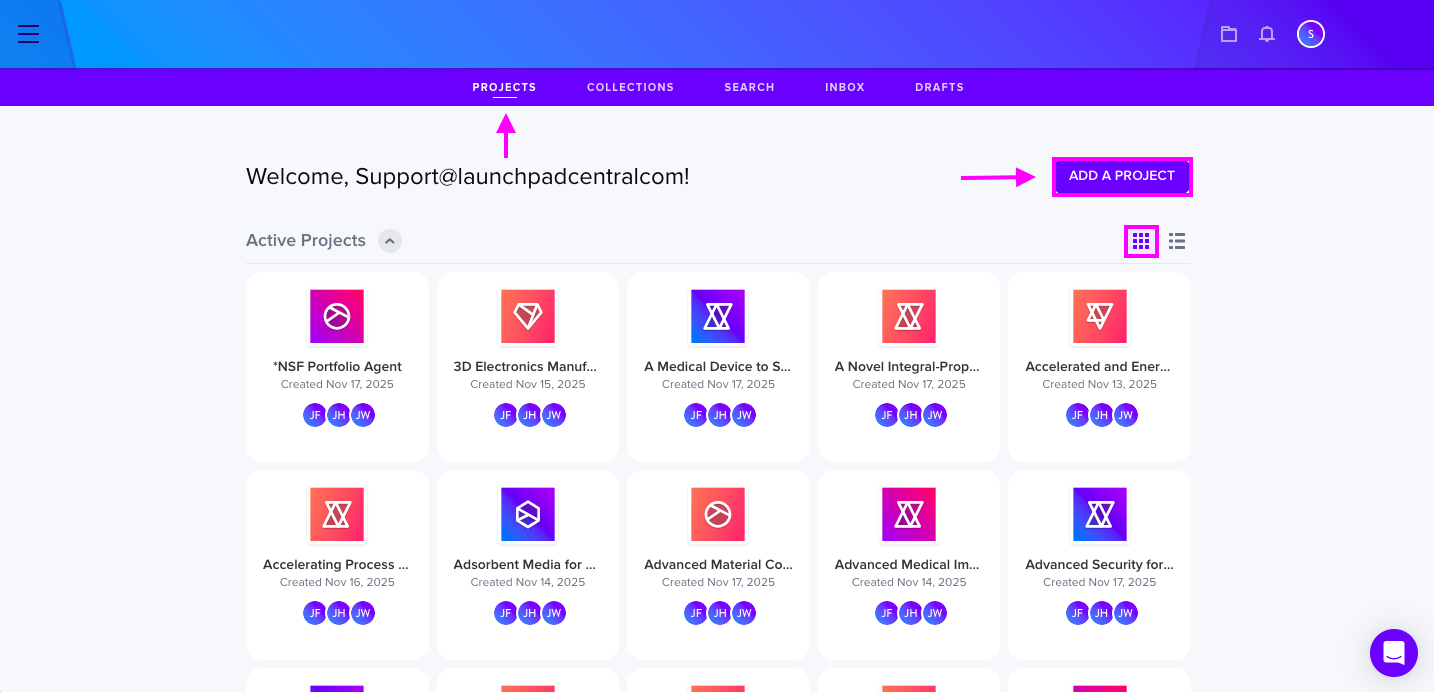Click the *NSF Portfolio Agent project icon
This screenshot has height=692, width=1434.
point(337,317)
